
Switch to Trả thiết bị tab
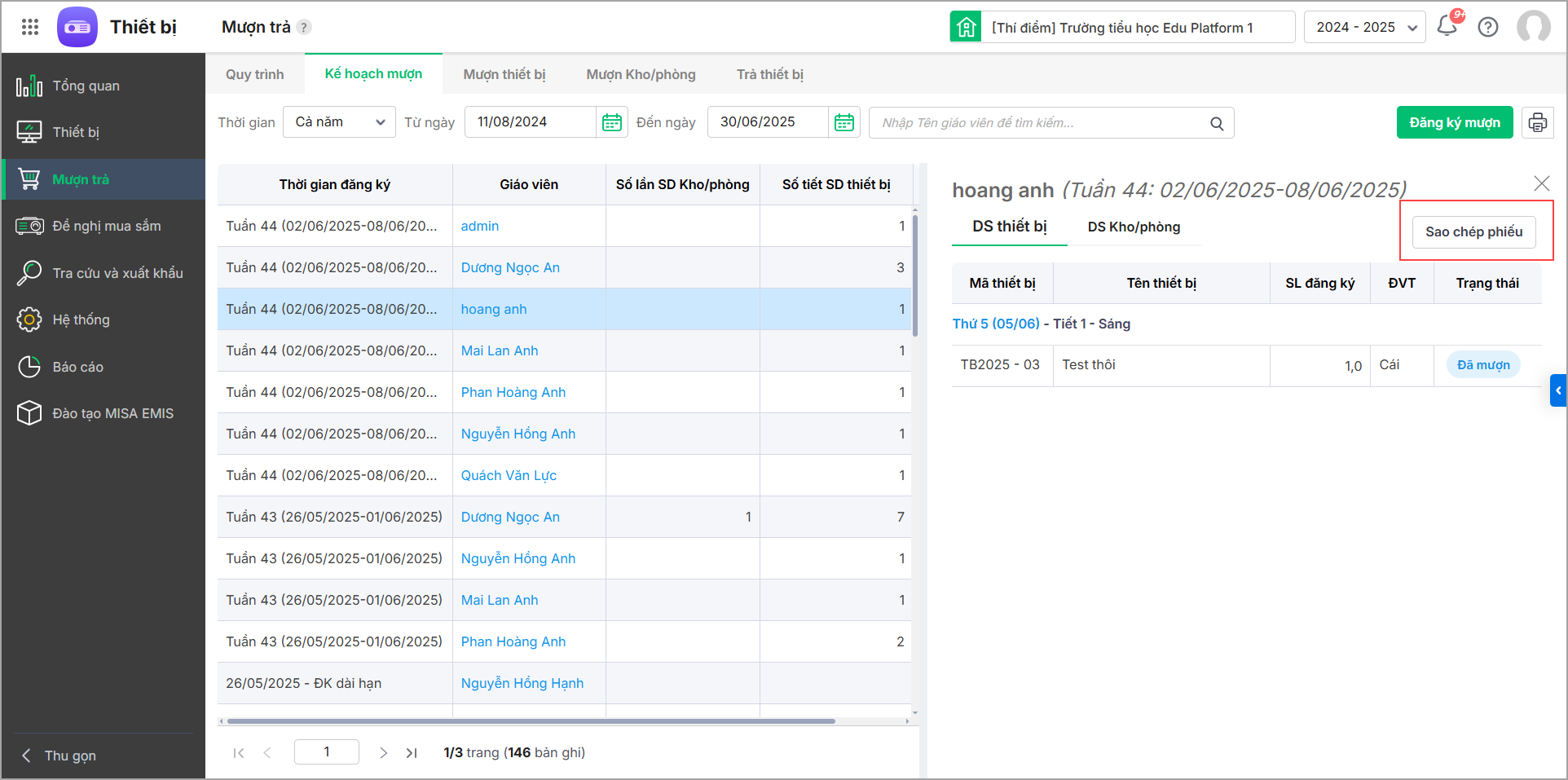pyautogui.click(x=770, y=74)
